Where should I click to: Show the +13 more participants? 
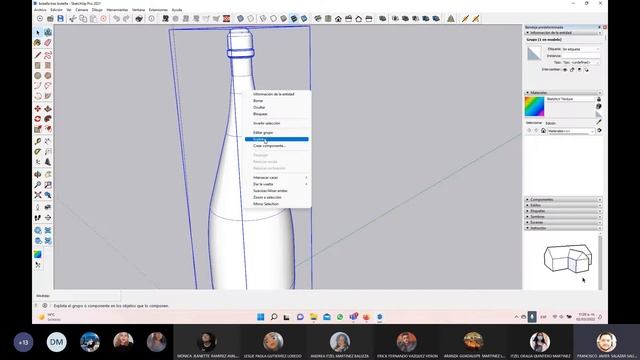[23, 342]
